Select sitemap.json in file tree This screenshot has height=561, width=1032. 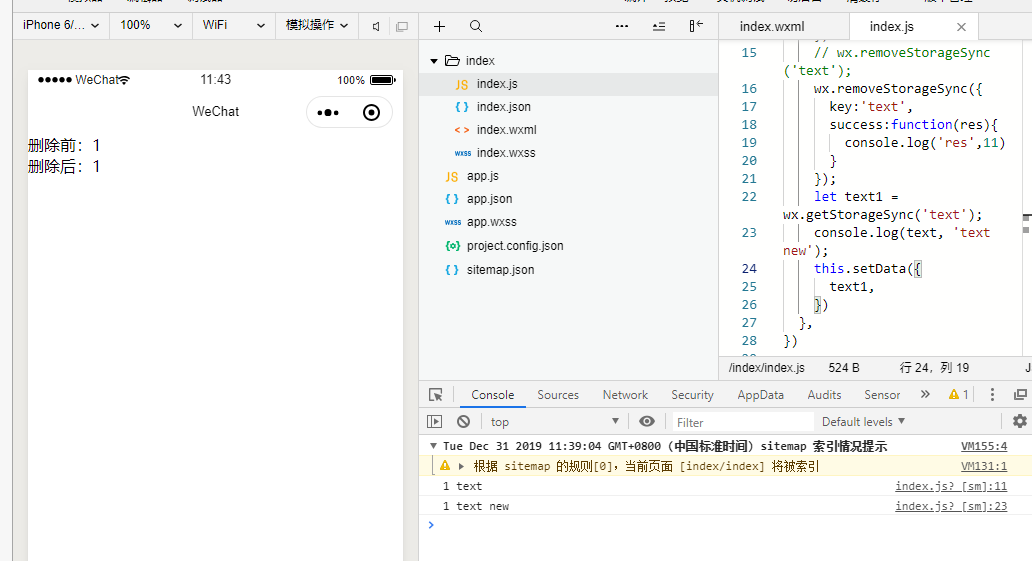(569, 269)
